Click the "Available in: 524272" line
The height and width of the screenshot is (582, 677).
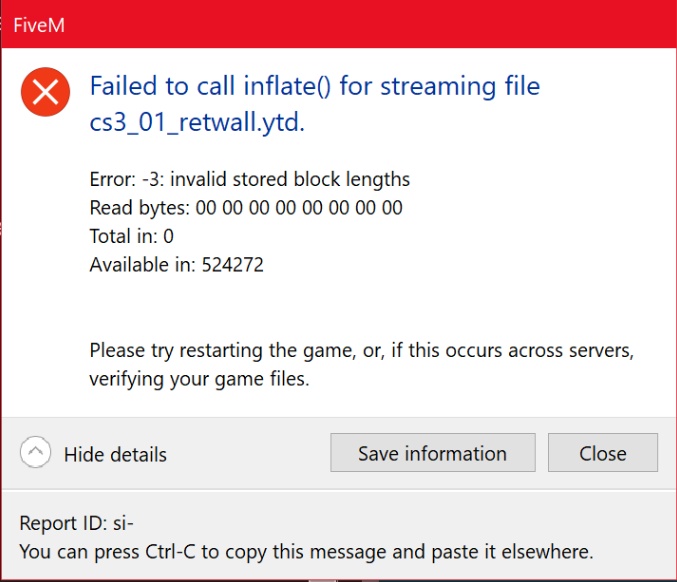point(176,264)
